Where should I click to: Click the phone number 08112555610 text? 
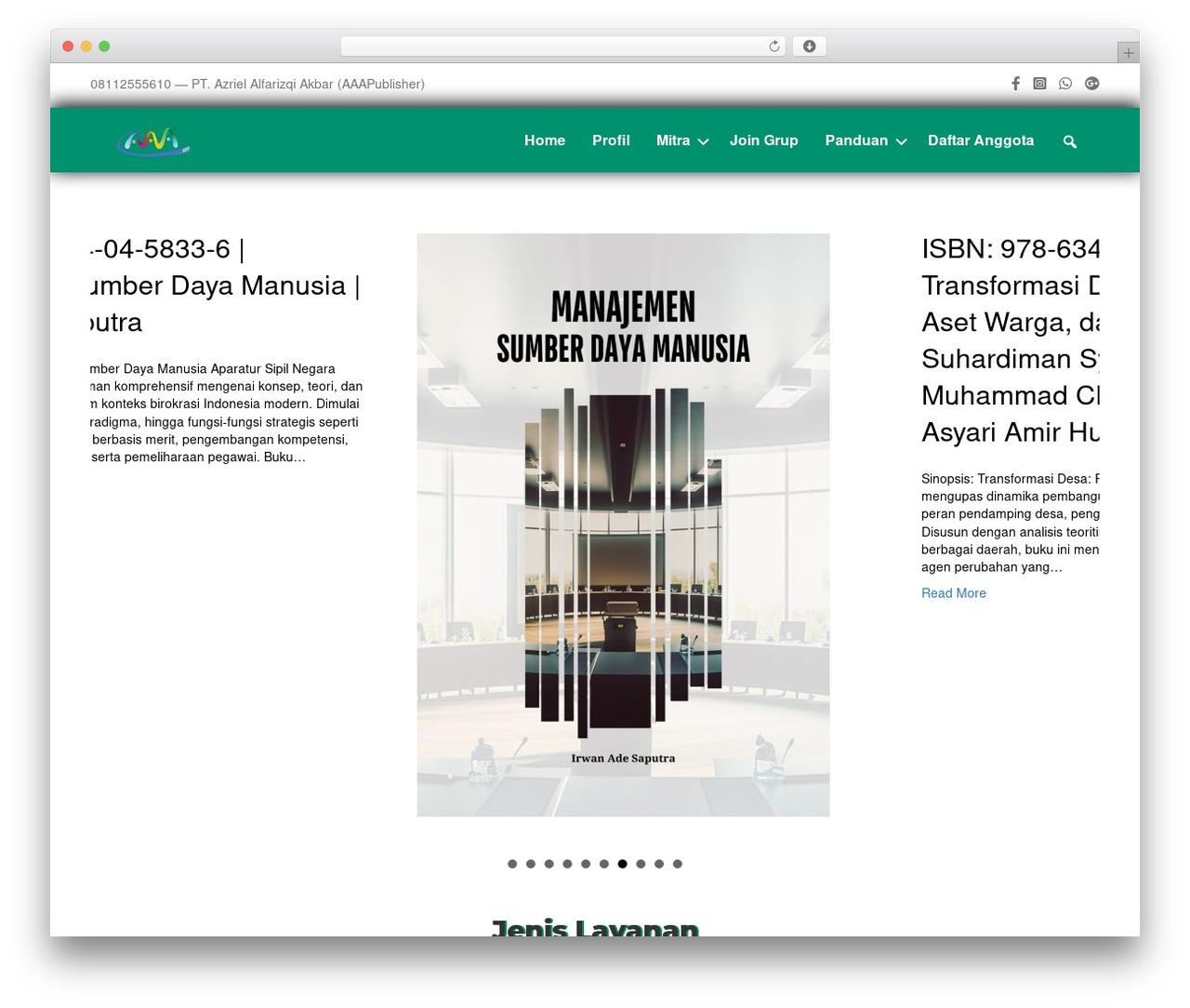pyautogui.click(x=131, y=84)
